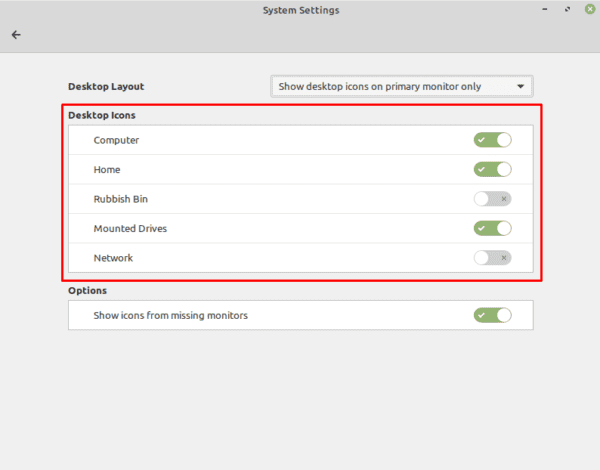Select the Mounted Drives row label
This screenshot has width=600, height=470.
130,228
